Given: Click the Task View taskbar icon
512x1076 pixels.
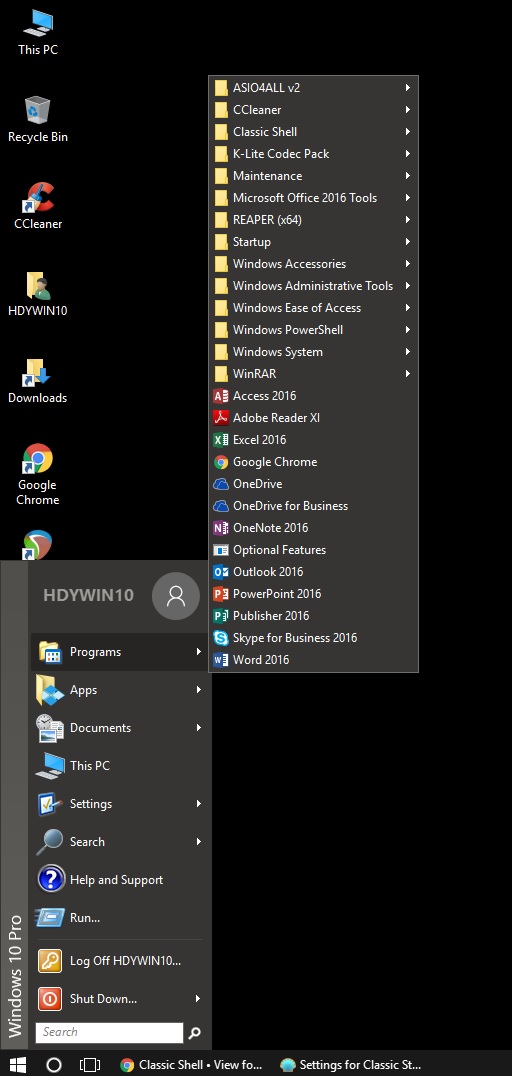Looking at the screenshot, I should 90,1064.
